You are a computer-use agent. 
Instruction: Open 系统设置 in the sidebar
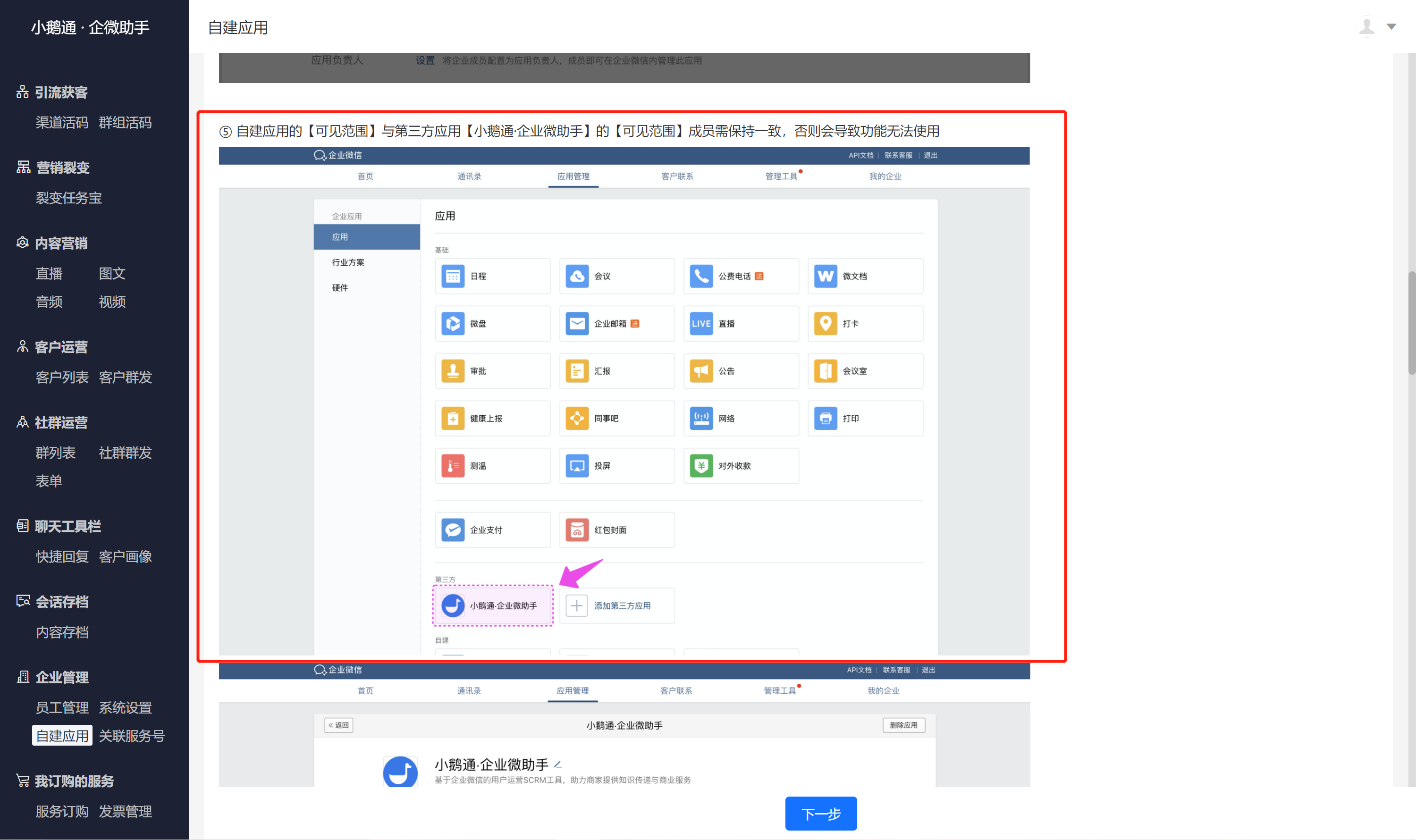(125, 707)
